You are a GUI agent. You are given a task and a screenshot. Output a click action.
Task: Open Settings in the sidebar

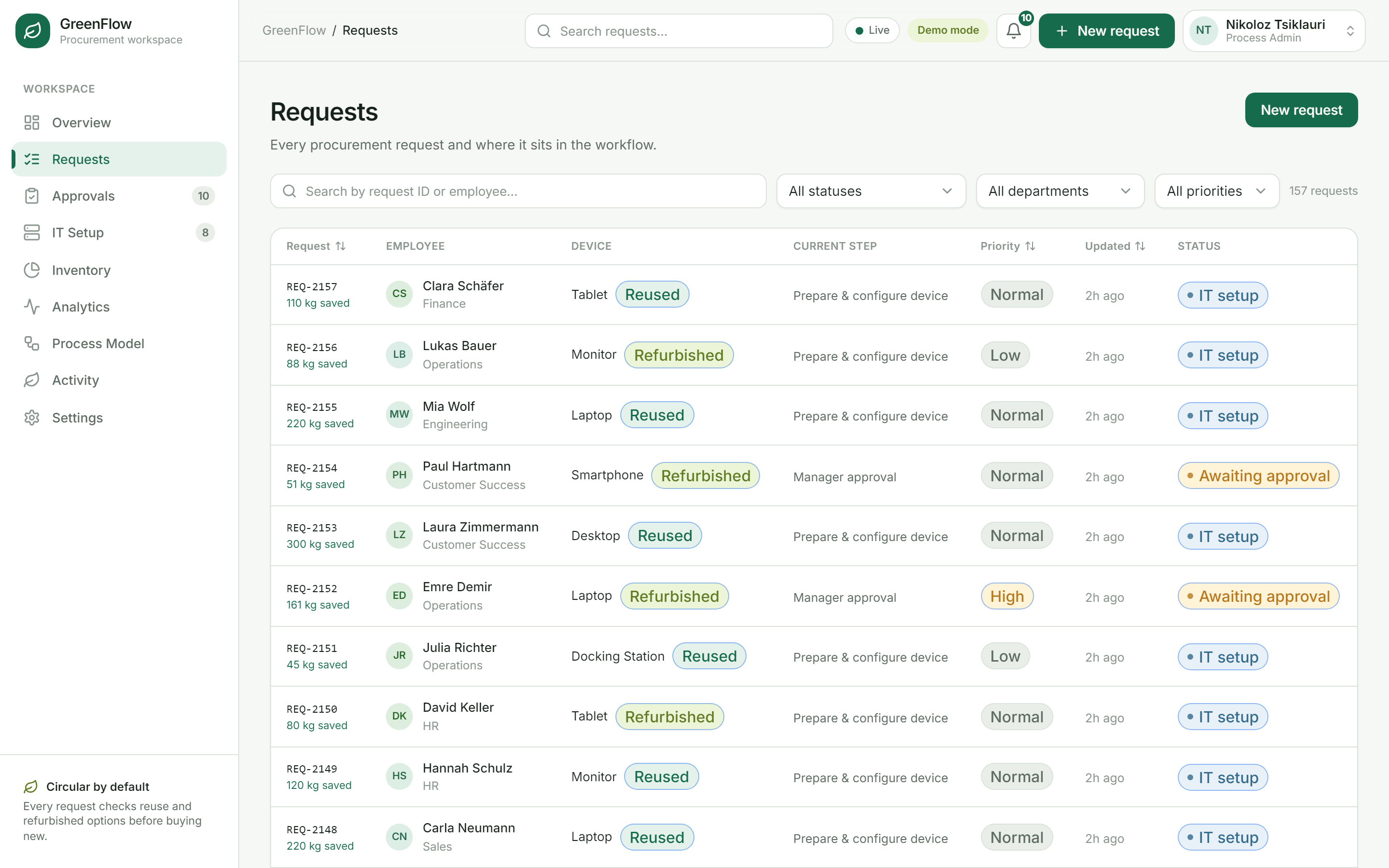(x=119, y=417)
